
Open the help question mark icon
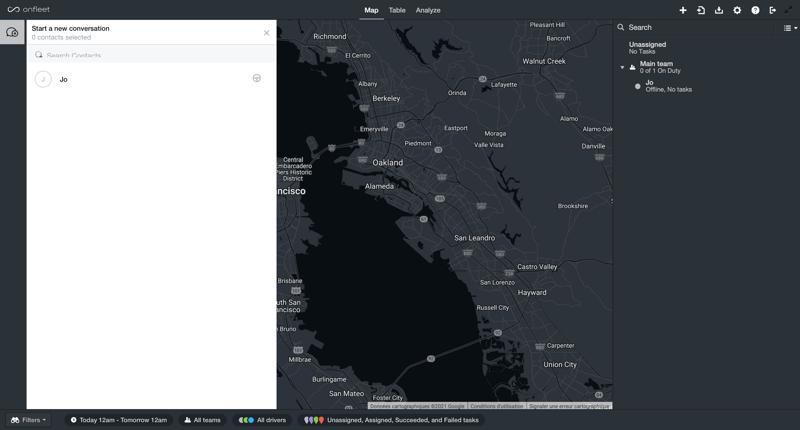coord(755,10)
